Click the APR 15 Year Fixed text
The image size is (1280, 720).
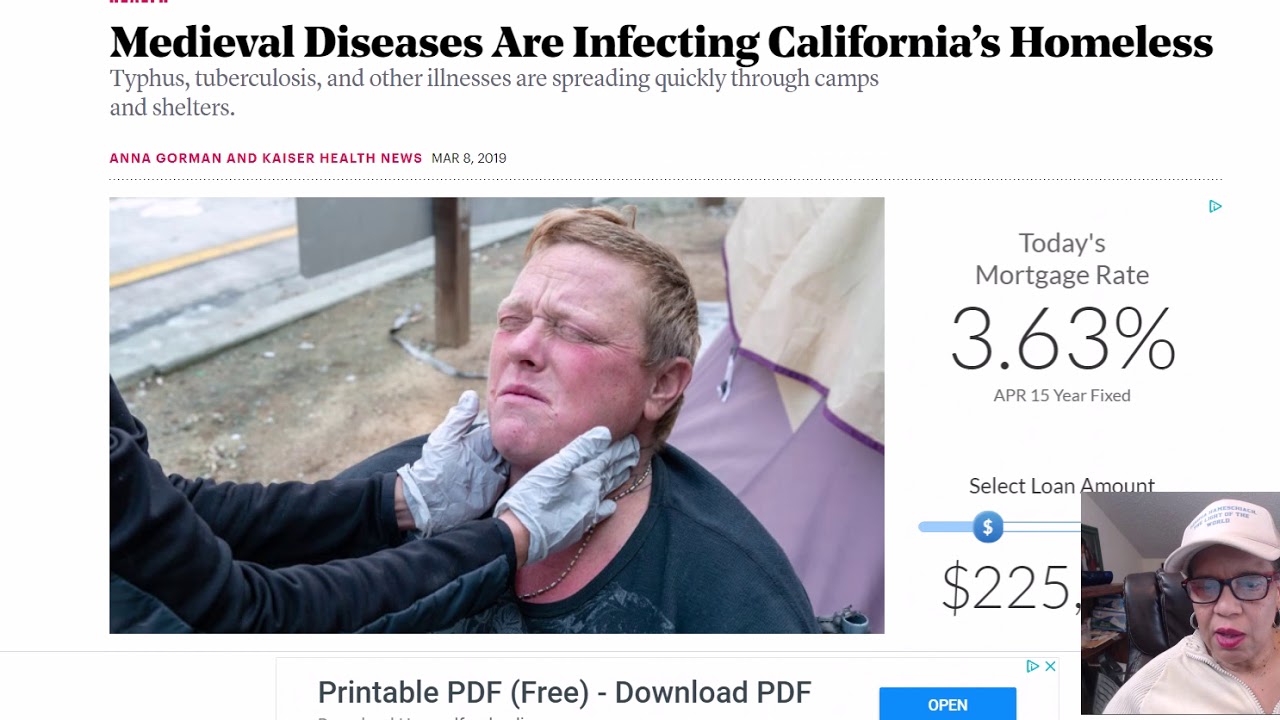1062,395
